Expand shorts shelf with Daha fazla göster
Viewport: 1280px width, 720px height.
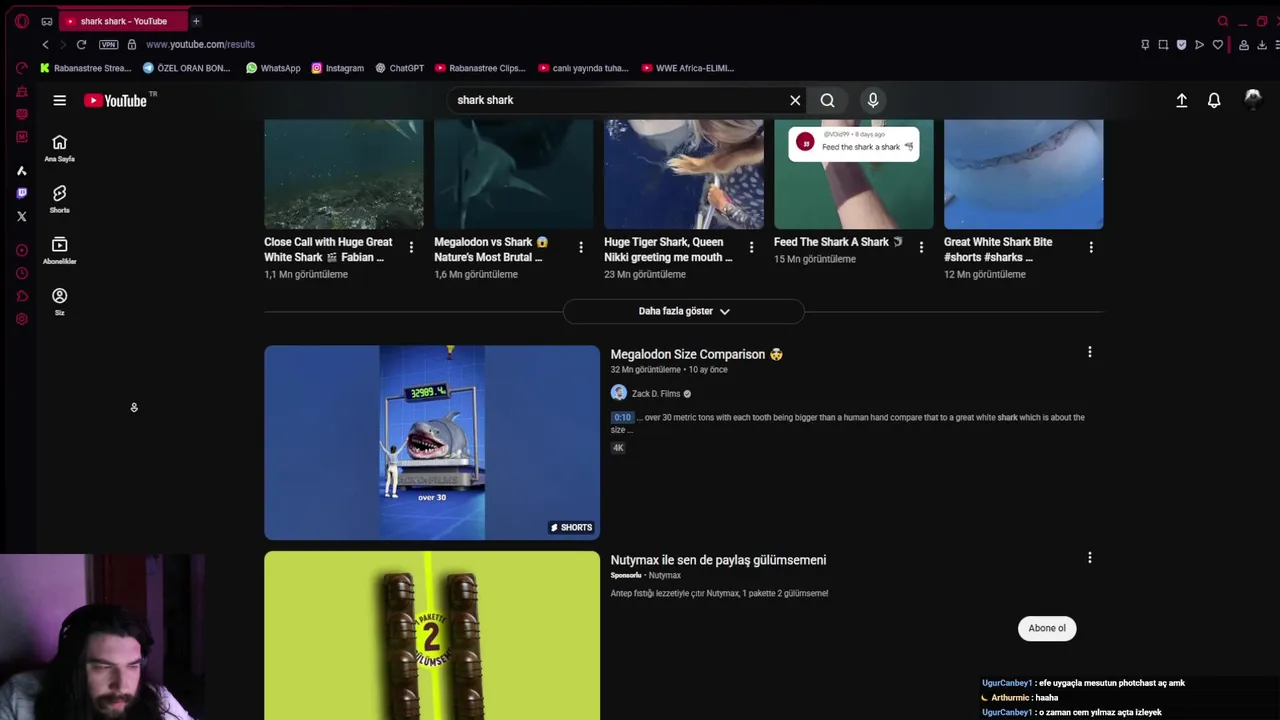pyautogui.click(x=684, y=311)
